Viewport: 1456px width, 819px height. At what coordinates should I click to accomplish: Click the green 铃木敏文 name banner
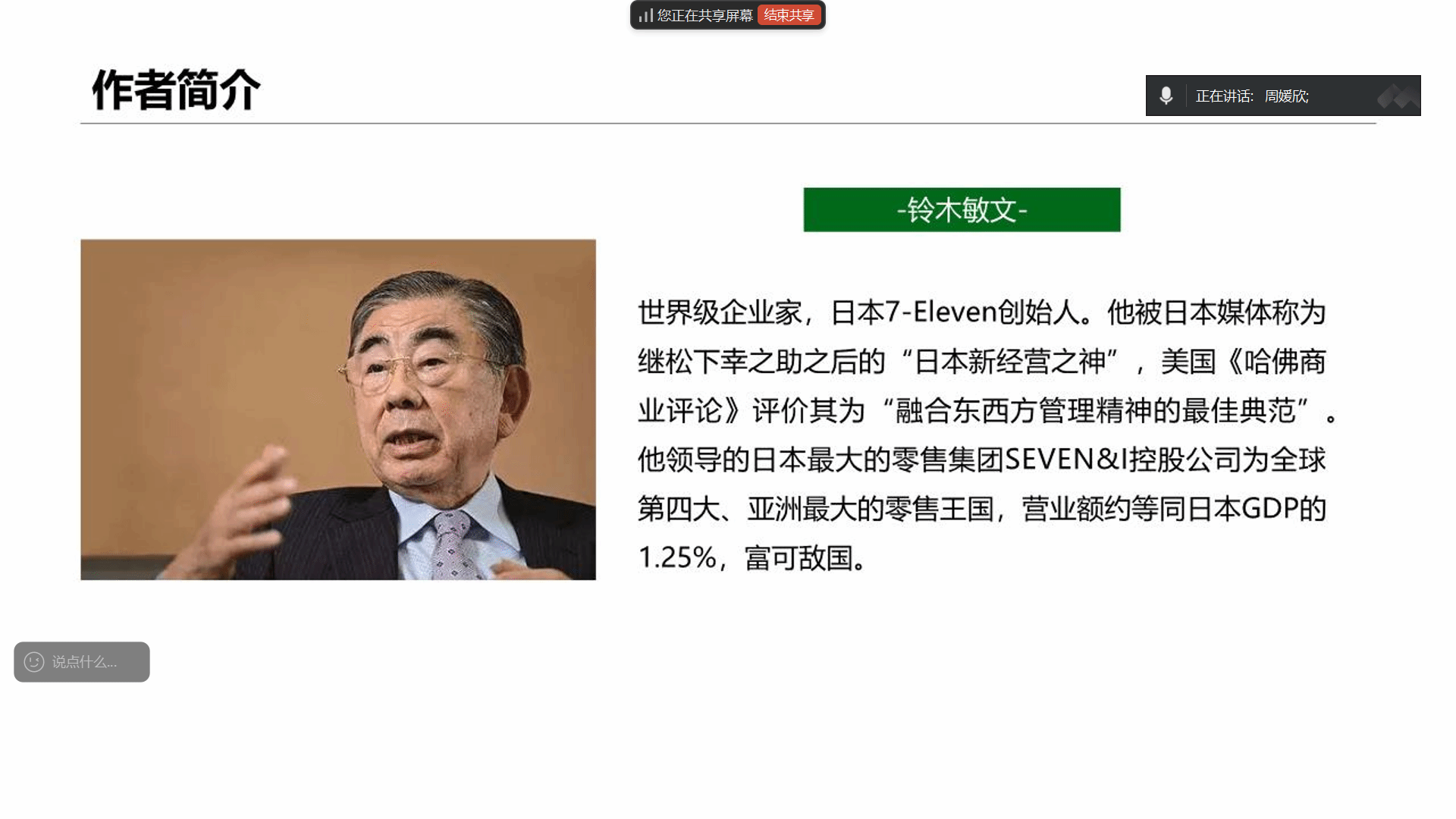[962, 209]
